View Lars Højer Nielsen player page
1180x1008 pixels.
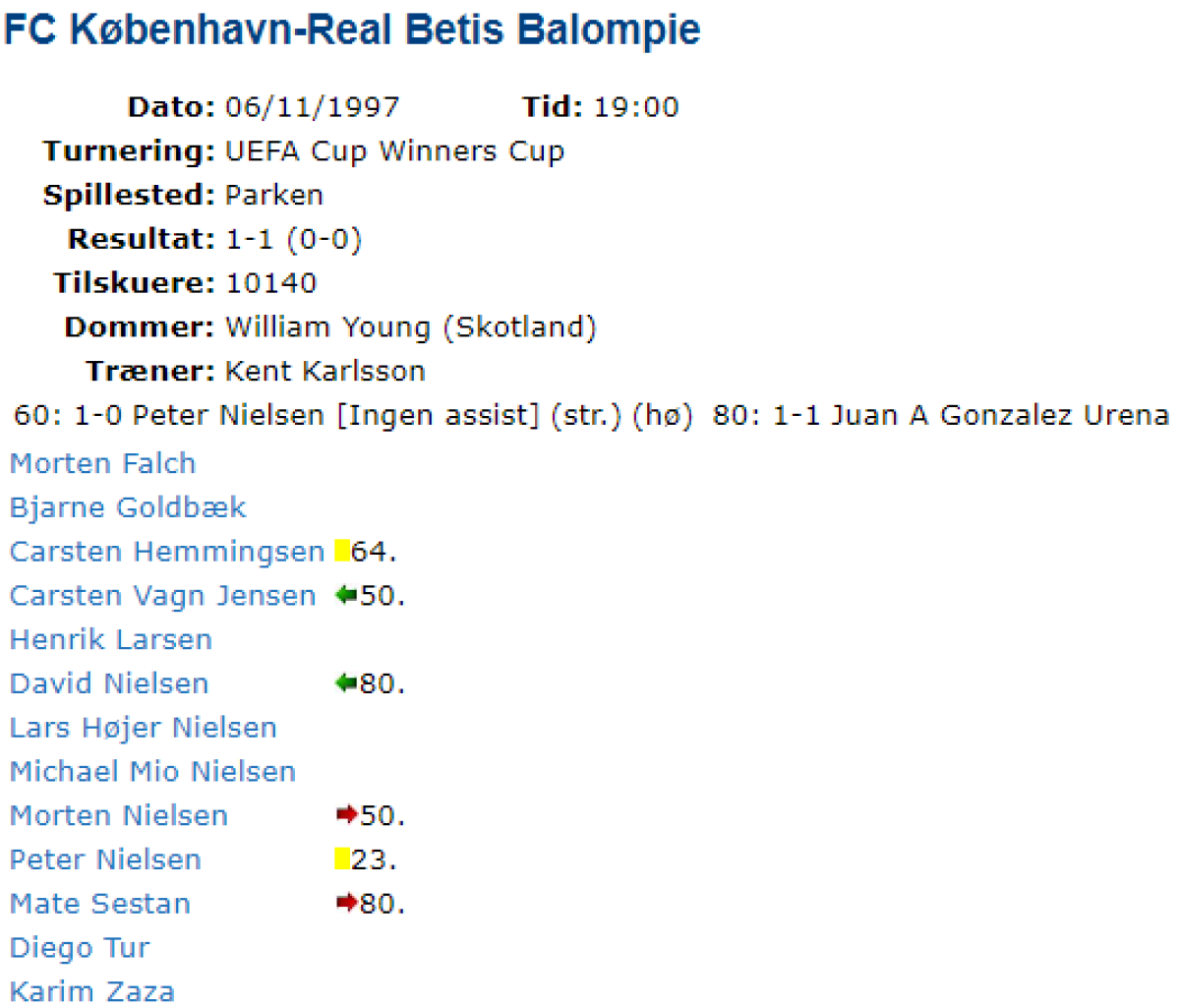[x=144, y=728]
